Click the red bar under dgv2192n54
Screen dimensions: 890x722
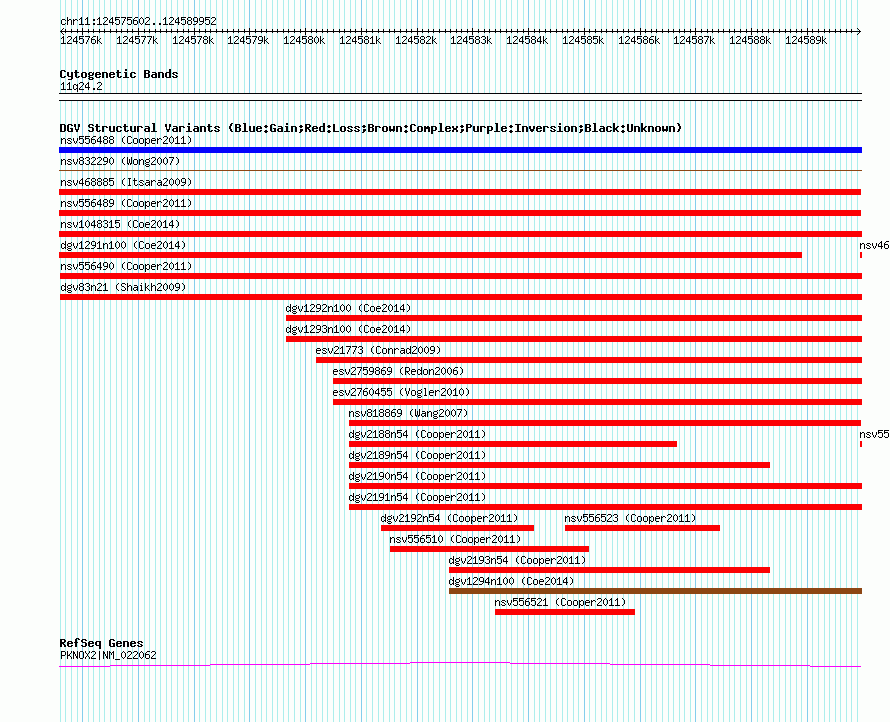(x=457, y=528)
